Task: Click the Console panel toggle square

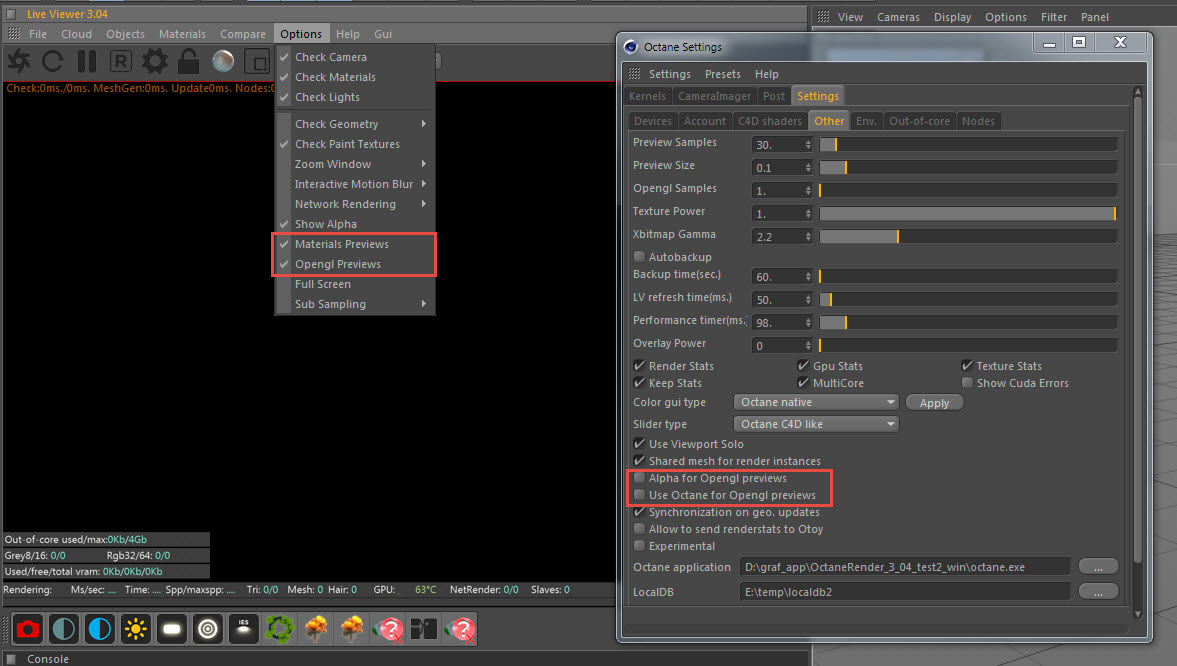Action: [11, 658]
